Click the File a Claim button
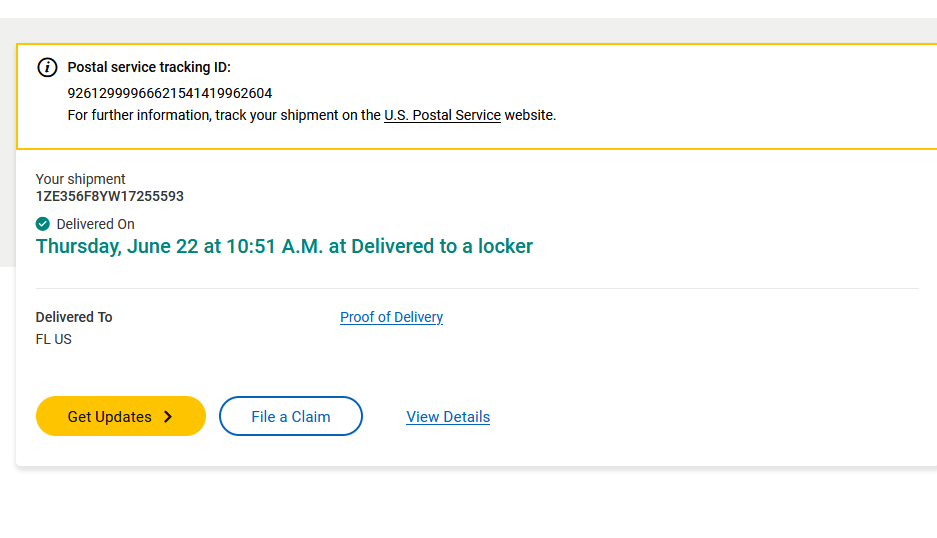Screen dimensions: 937x538 coord(290,417)
